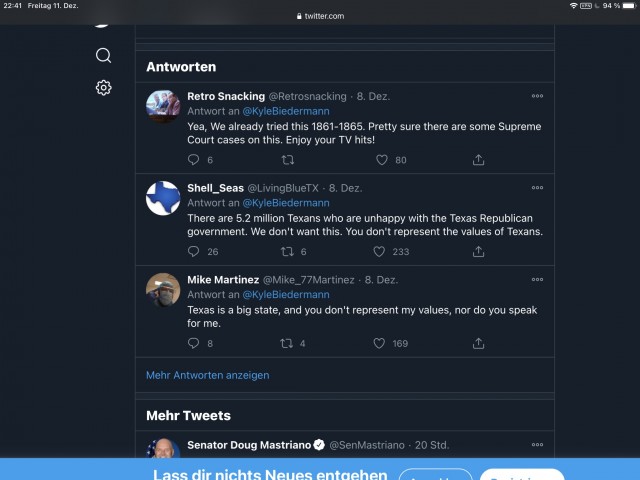Open more options on Mike Martinez's tweet
This screenshot has height=480, width=640.
coord(537,280)
